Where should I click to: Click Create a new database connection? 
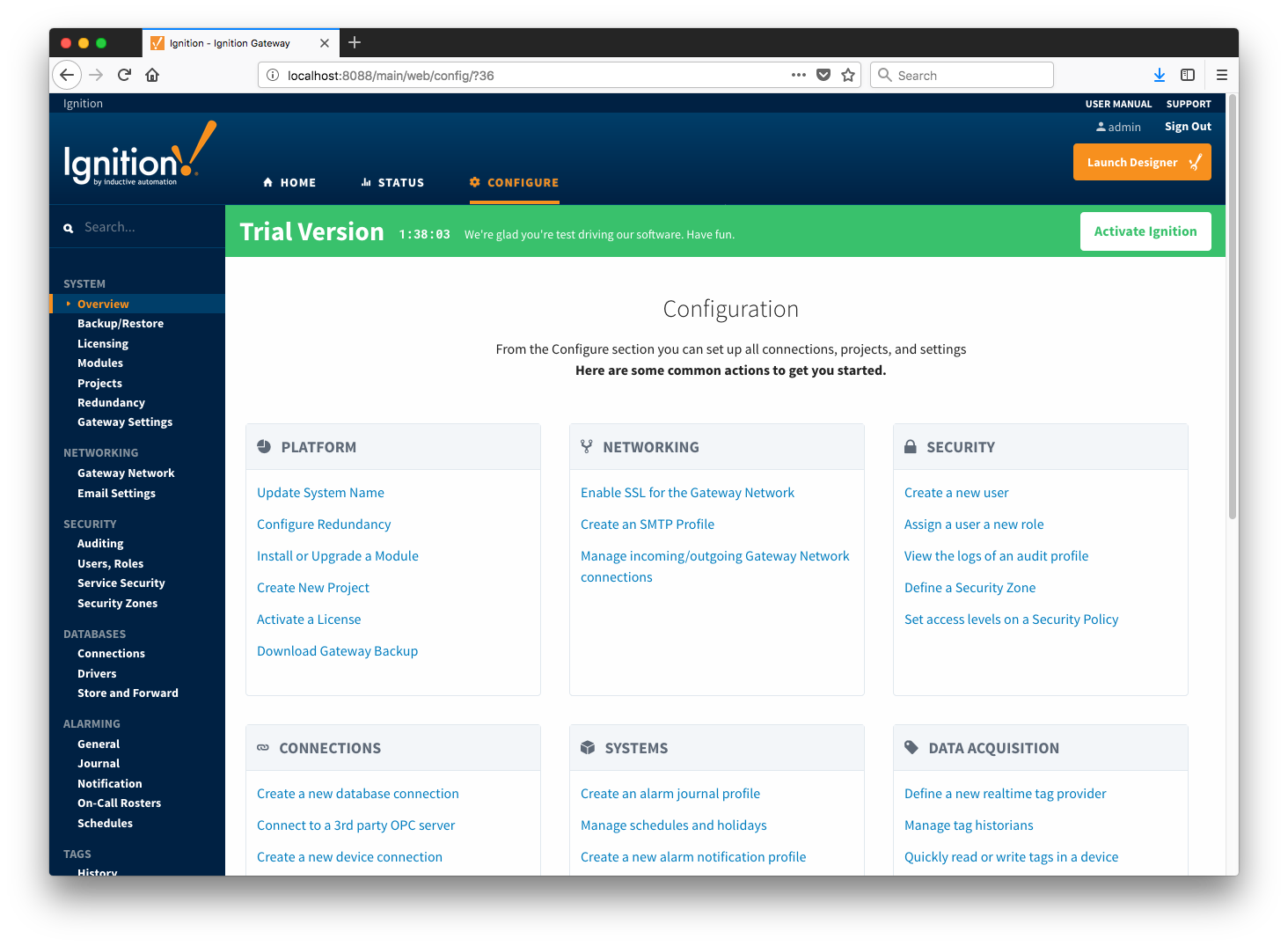point(358,794)
